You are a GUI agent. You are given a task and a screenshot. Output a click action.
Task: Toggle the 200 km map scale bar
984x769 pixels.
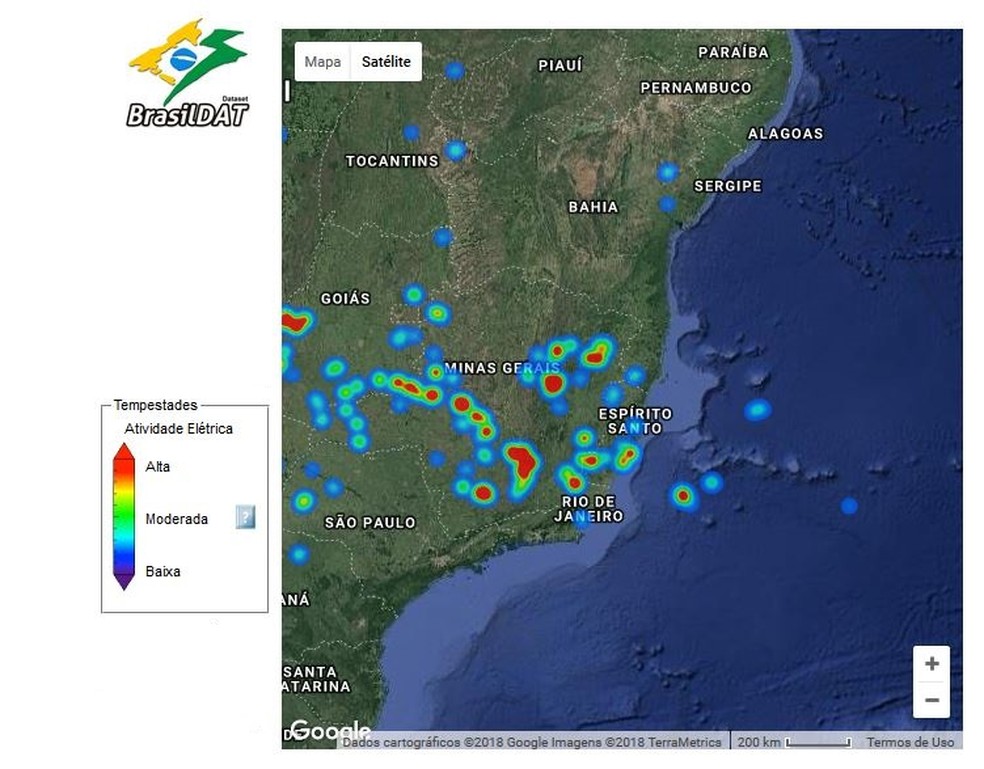(794, 742)
